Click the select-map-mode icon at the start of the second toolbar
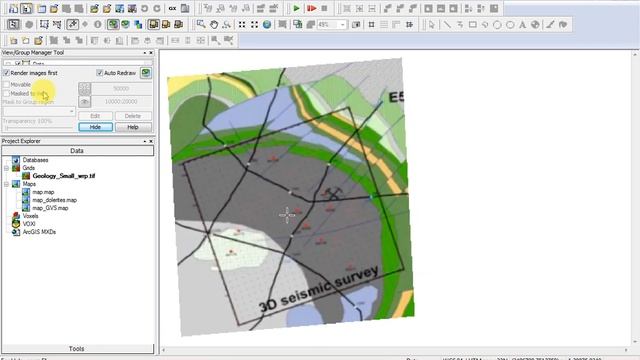Image resolution: width=640 pixels, height=360 pixels. 13,24
